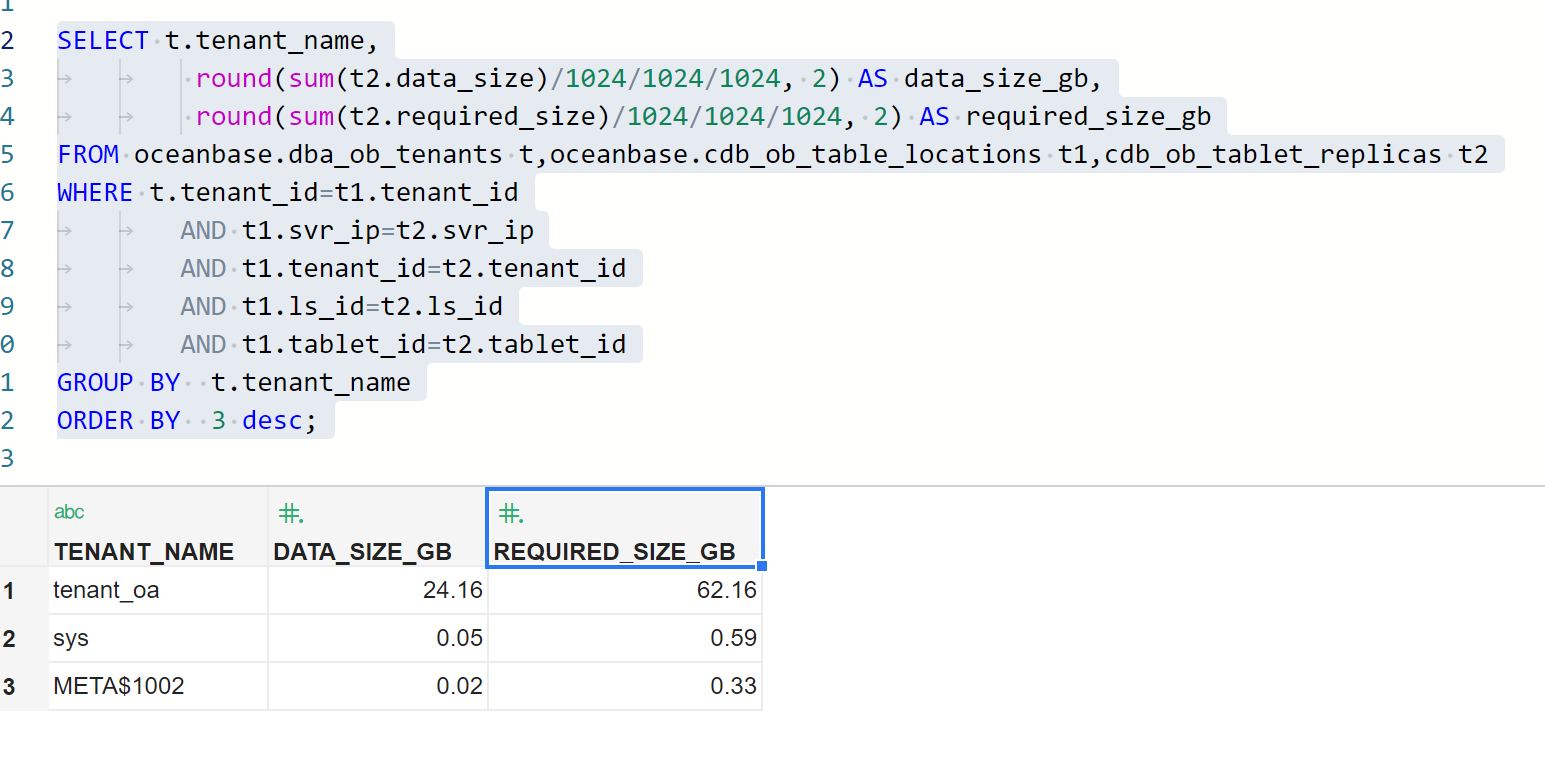Click the SELECT keyword in the editor

click(103, 41)
